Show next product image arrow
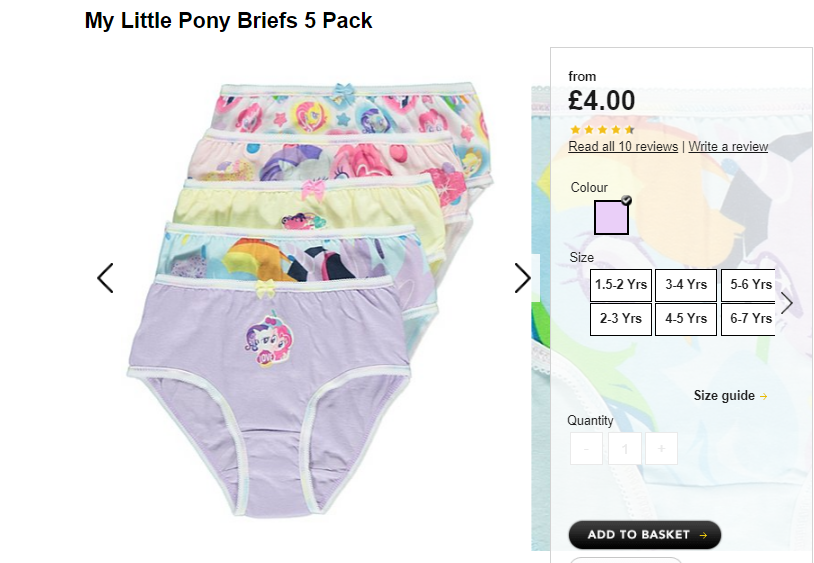The height and width of the screenshot is (563, 814). point(522,278)
